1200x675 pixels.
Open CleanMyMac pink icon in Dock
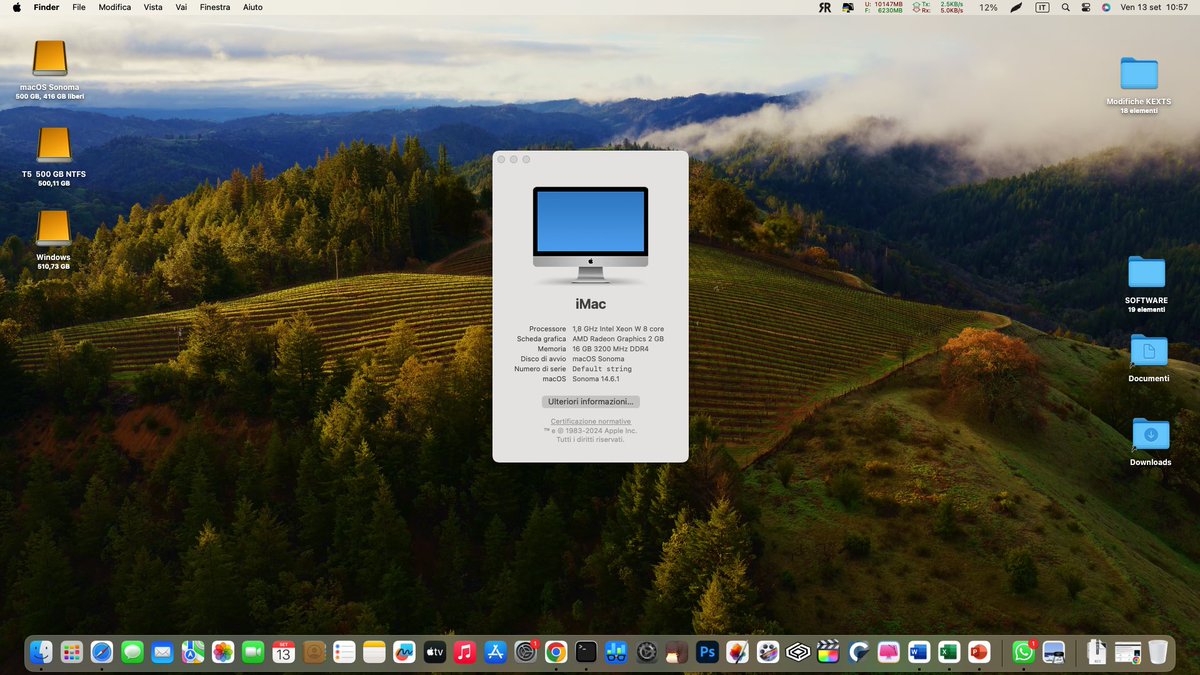point(889,652)
